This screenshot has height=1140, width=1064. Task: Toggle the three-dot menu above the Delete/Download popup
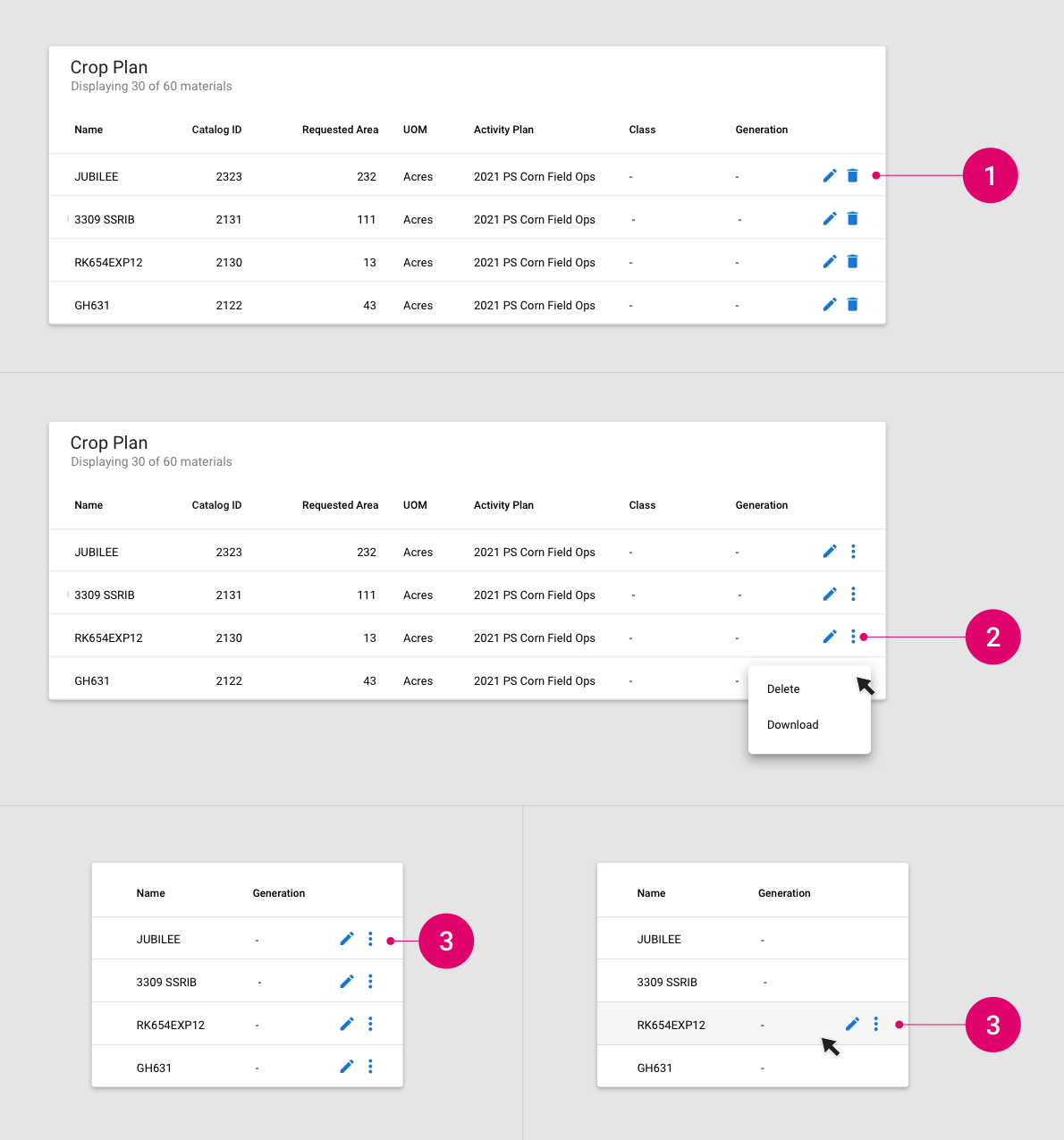pyautogui.click(x=853, y=637)
